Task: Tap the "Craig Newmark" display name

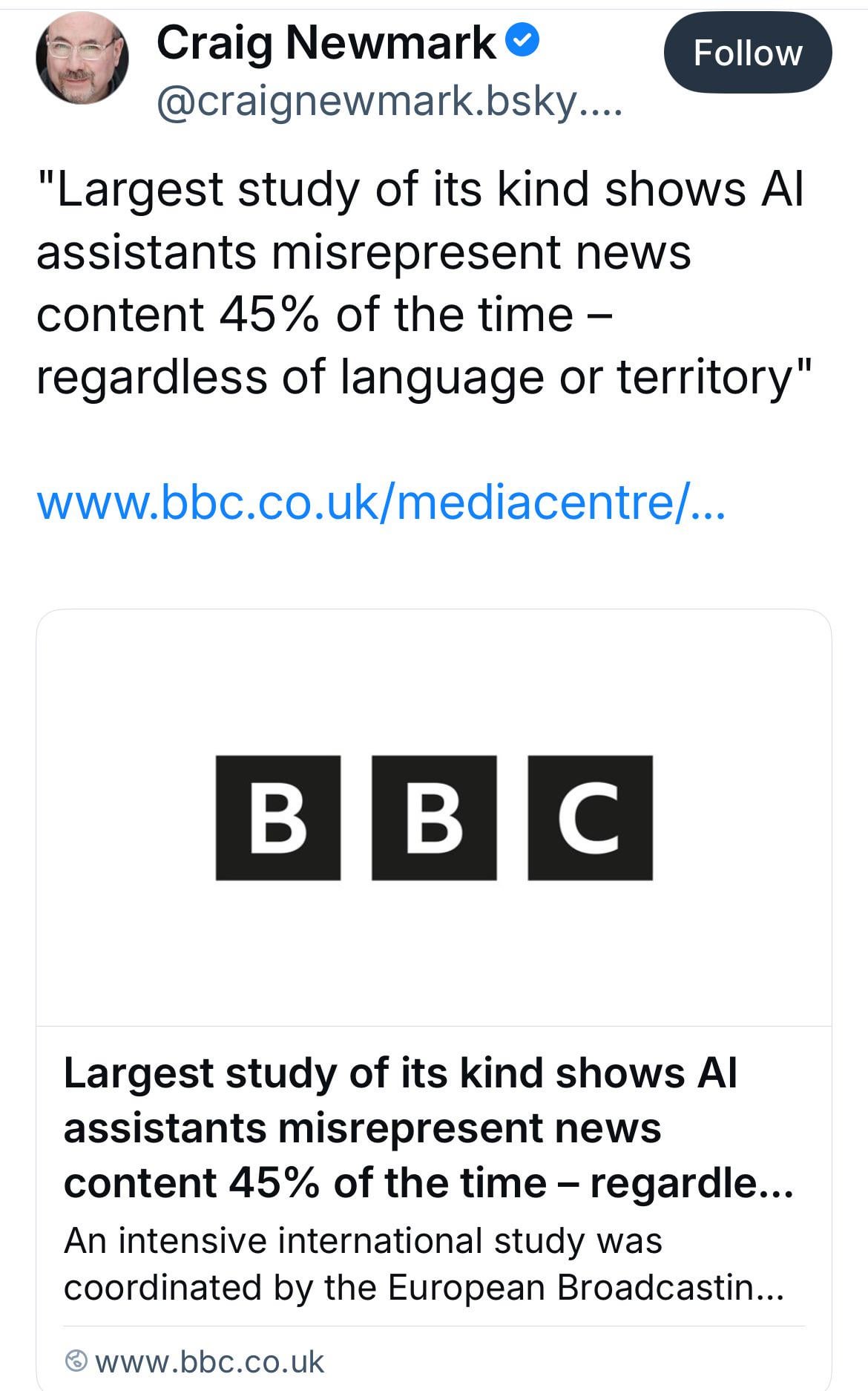Action: pos(326,42)
